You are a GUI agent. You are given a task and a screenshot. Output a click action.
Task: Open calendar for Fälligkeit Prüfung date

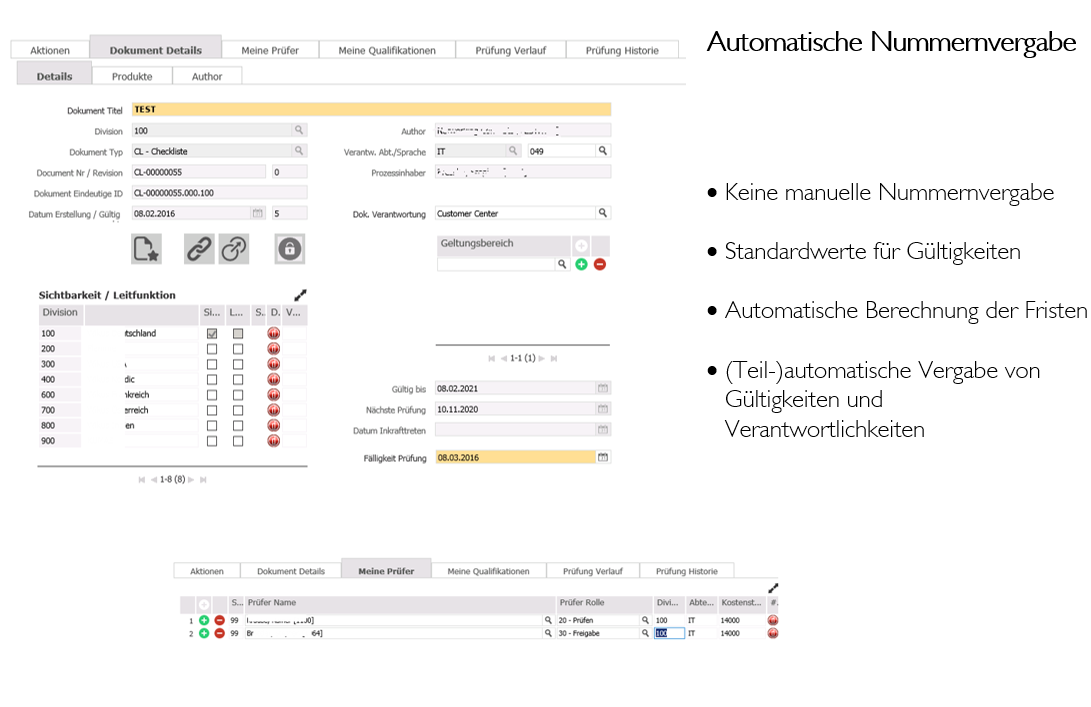603,457
